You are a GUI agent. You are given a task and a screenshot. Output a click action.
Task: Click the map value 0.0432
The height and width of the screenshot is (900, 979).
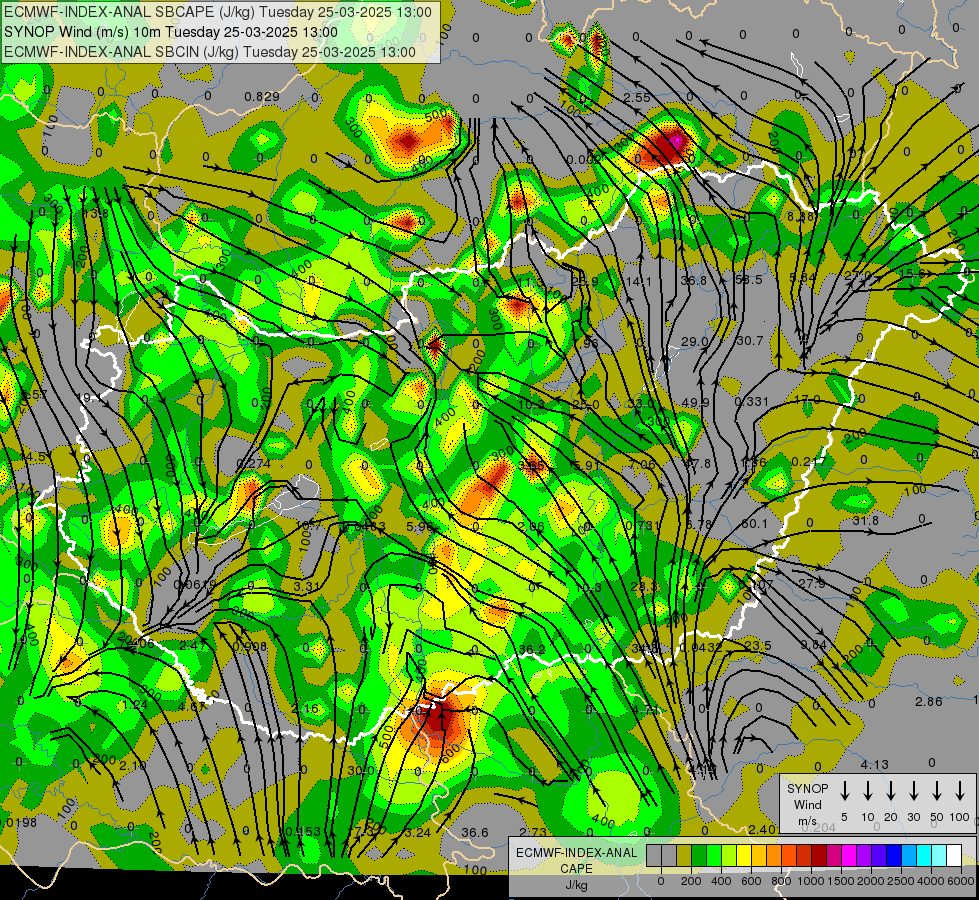click(x=701, y=647)
